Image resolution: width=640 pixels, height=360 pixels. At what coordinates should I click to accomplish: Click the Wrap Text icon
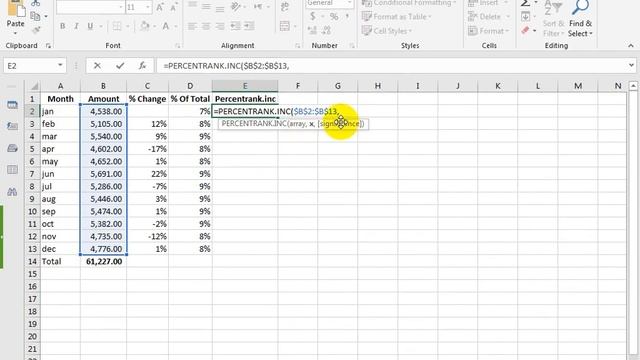pos(285,7)
